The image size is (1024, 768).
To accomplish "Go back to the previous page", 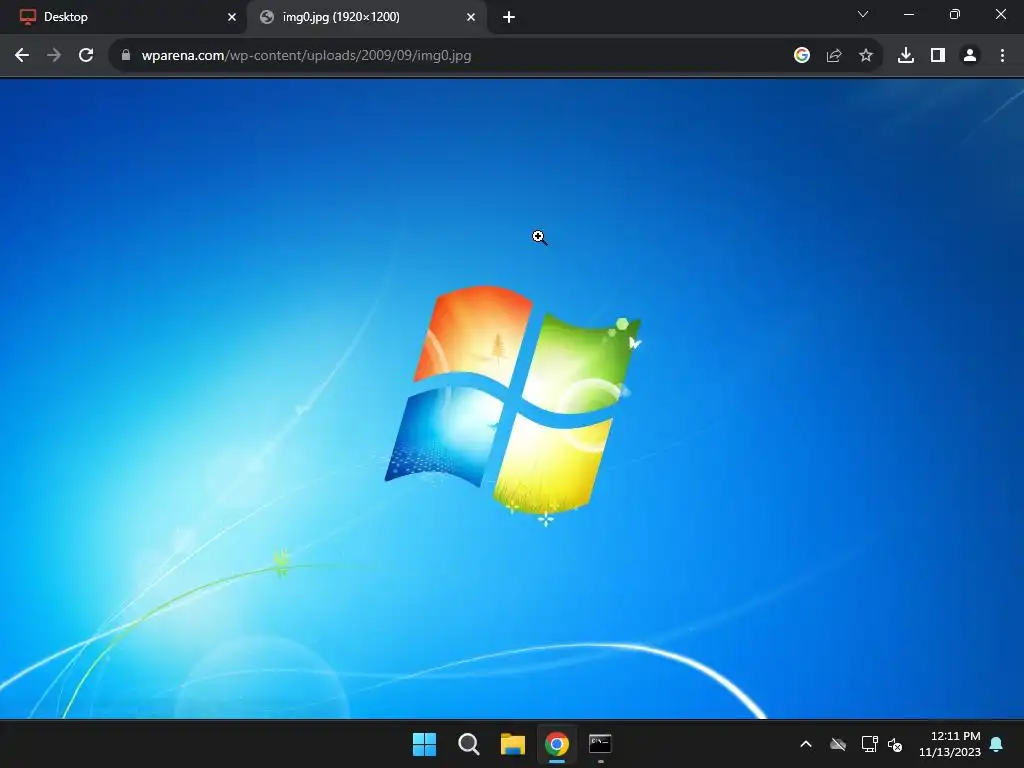I will [x=22, y=56].
